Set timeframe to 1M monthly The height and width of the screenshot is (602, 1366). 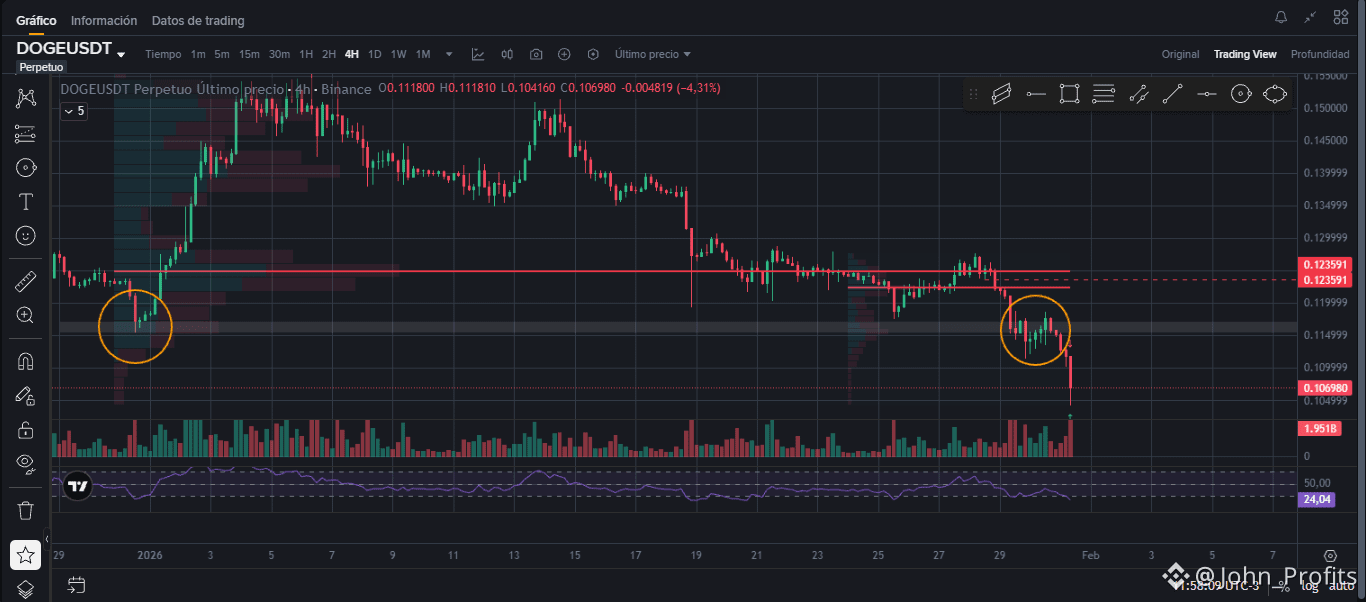[423, 54]
